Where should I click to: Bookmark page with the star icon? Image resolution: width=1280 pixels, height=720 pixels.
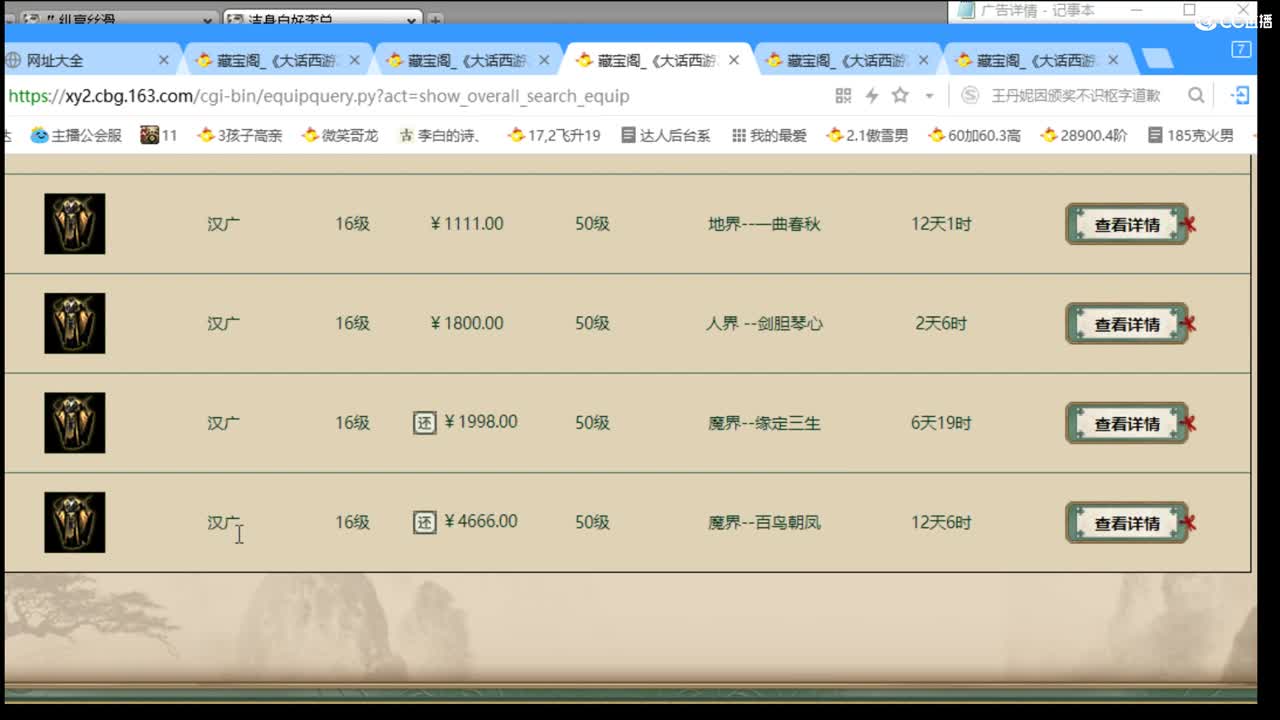(900, 95)
